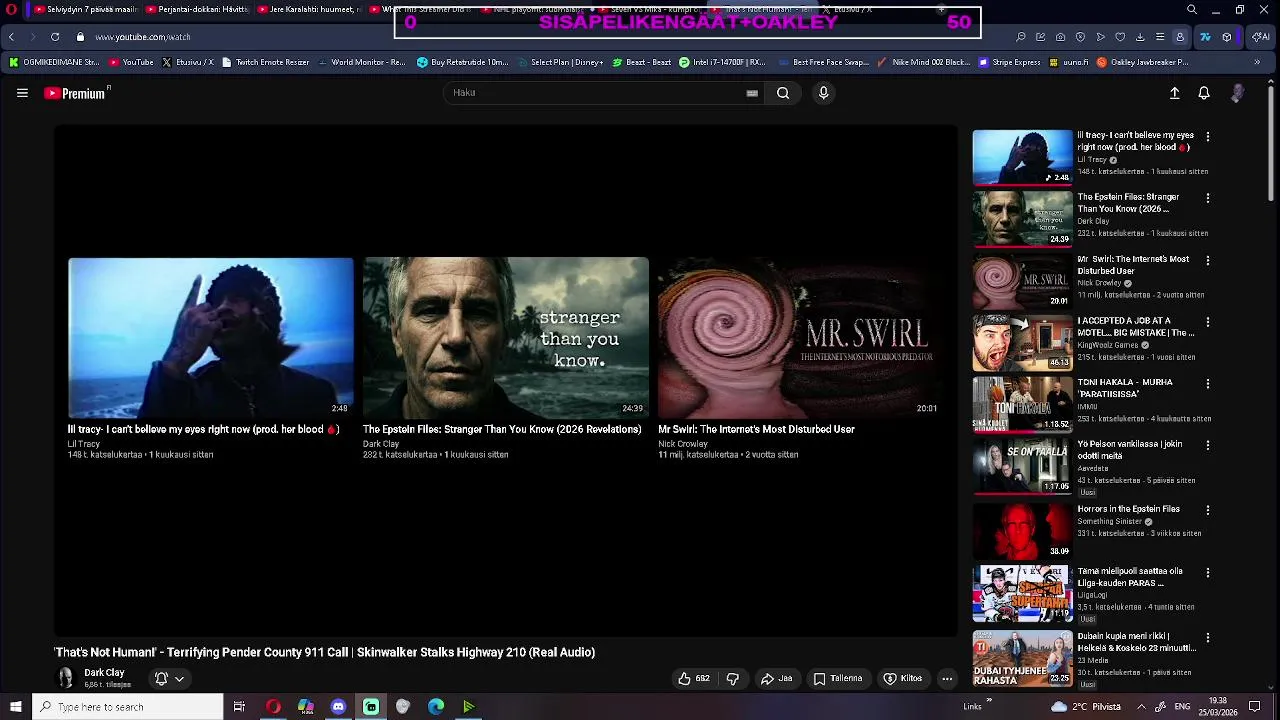Open on-screen keyboard icon in search box
Screen dimensions: 1280x720
pyautogui.click(x=752, y=93)
